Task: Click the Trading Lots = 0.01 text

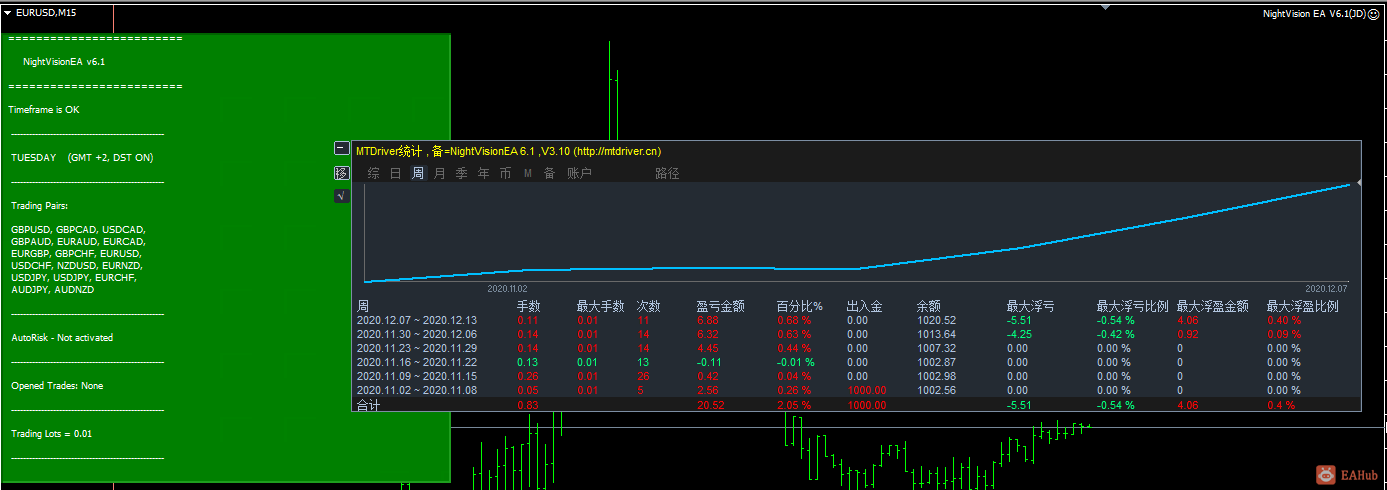Action: pyautogui.click(x=51, y=434)
